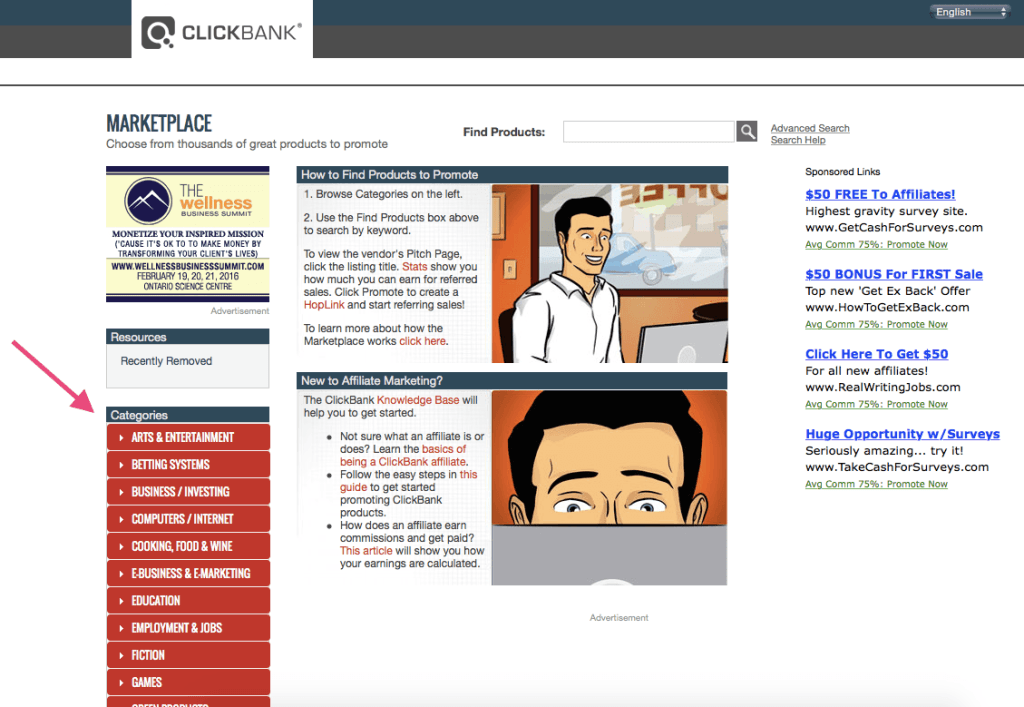
Task: Expand the Betting Systems category arrow
Action: [121, 465]
